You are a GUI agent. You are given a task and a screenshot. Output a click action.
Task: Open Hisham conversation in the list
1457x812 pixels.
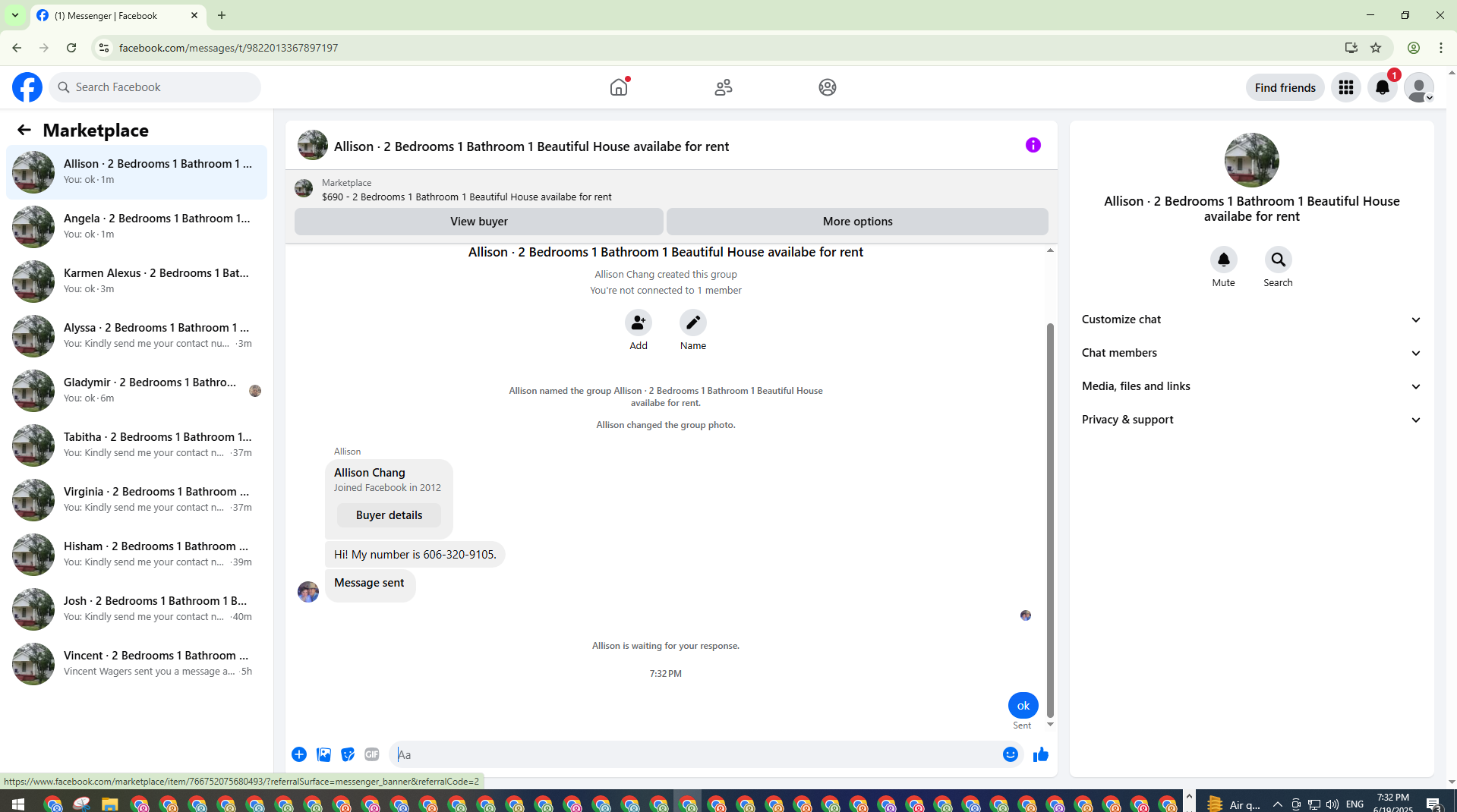[137, 555]
